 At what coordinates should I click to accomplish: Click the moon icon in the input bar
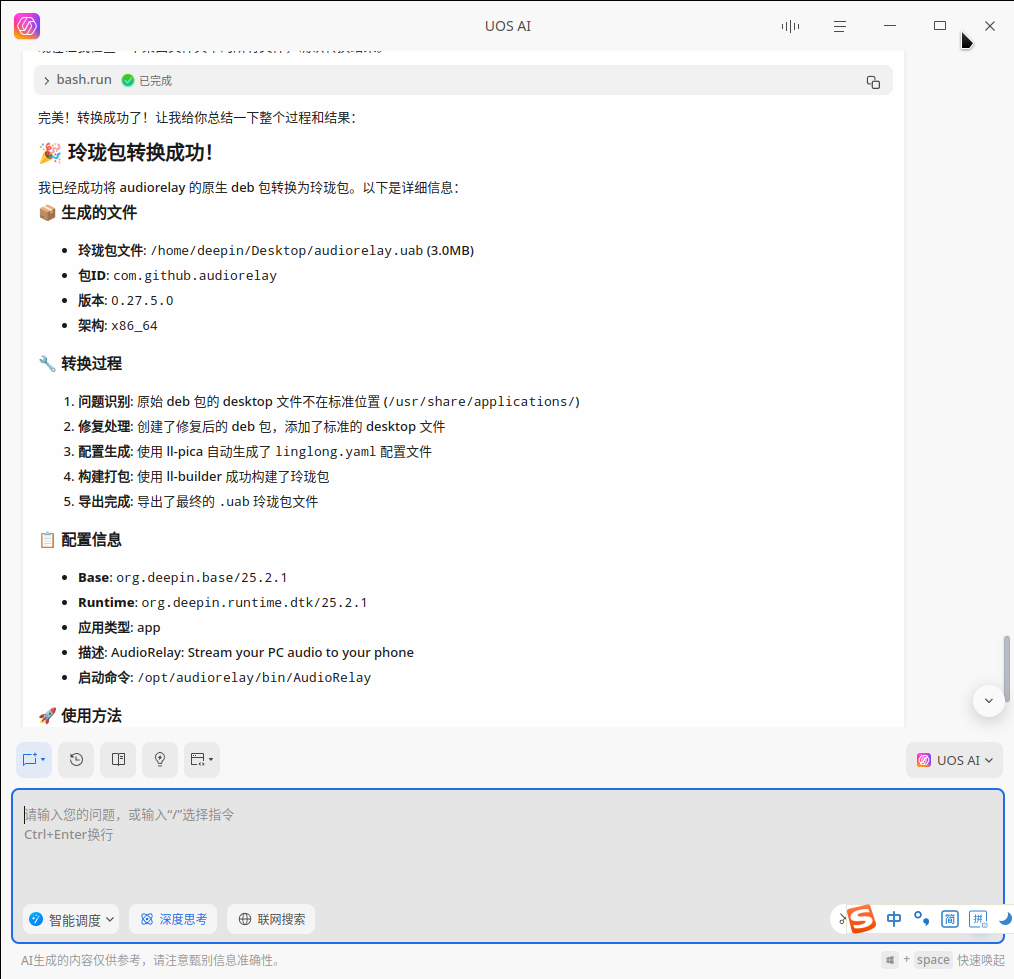[x=1005, y=919]
